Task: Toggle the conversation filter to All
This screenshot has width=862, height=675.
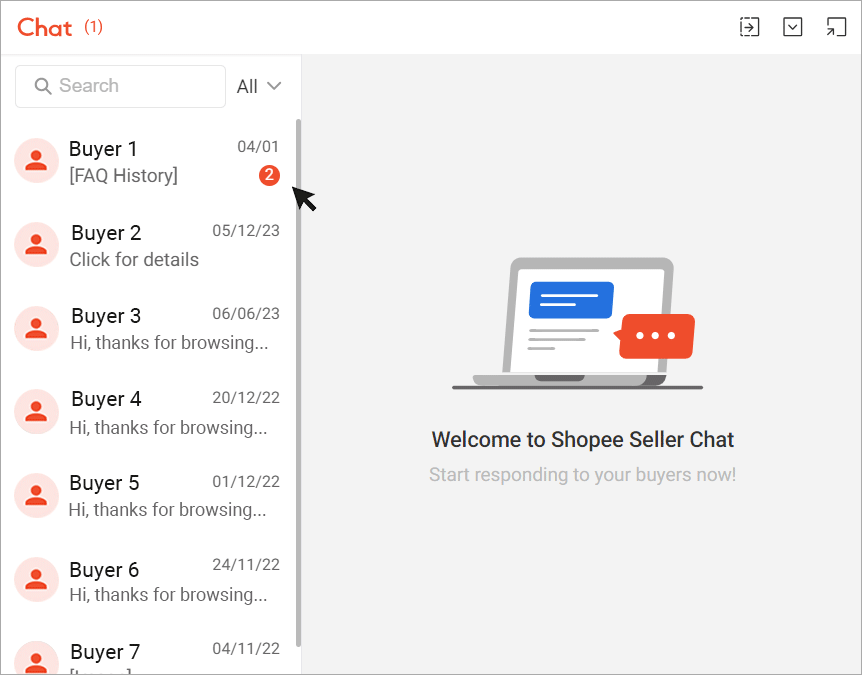Action: point(258,86)
